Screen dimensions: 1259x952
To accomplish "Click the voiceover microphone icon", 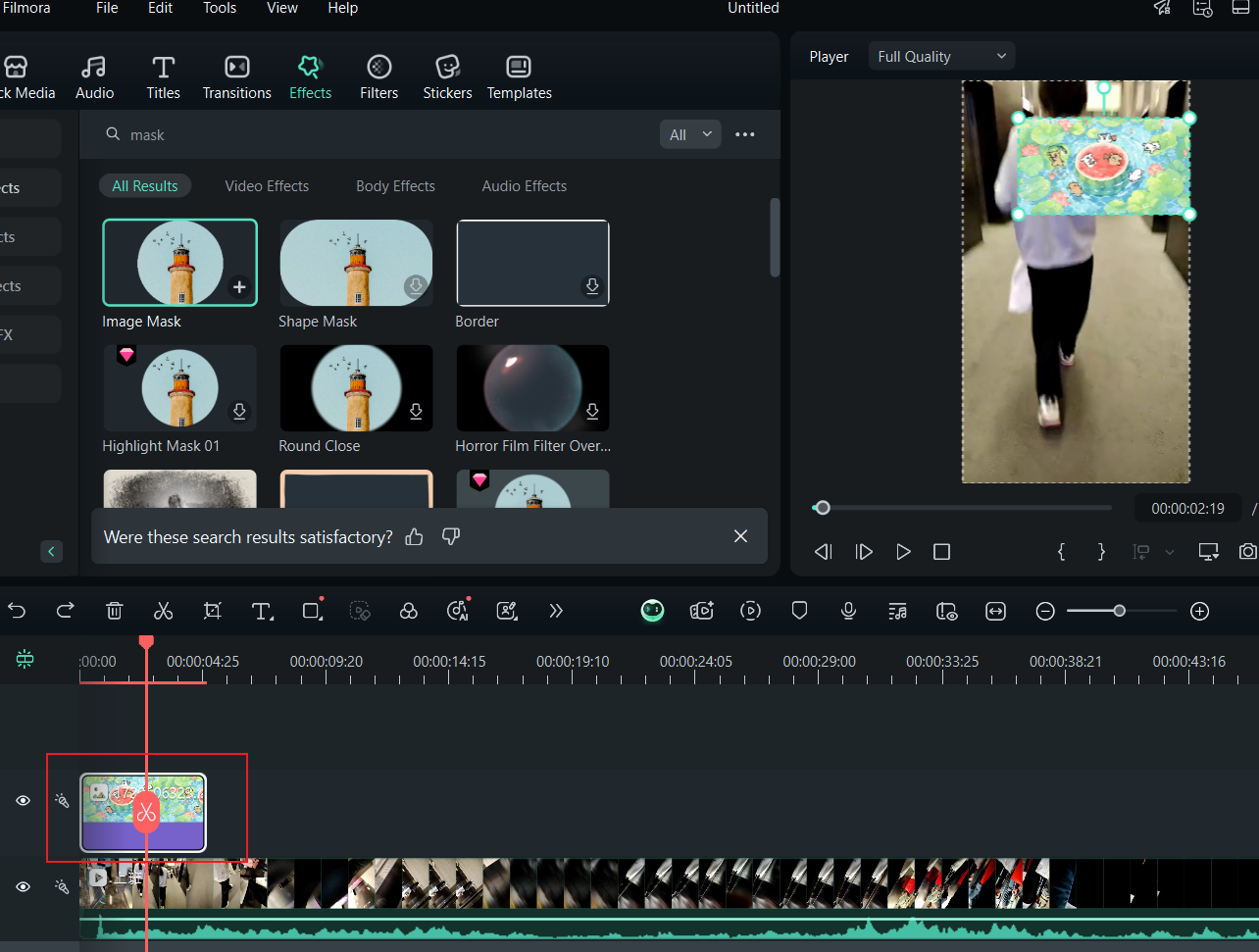I will pyautogui.click(x=848, y=612).
